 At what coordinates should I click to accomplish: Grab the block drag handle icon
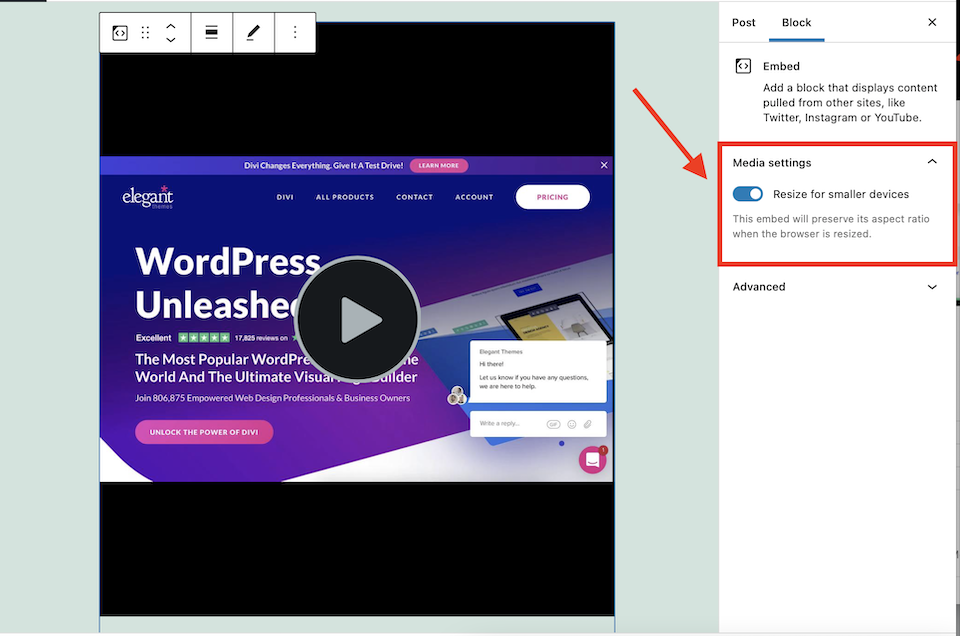(x=144, y=32)
